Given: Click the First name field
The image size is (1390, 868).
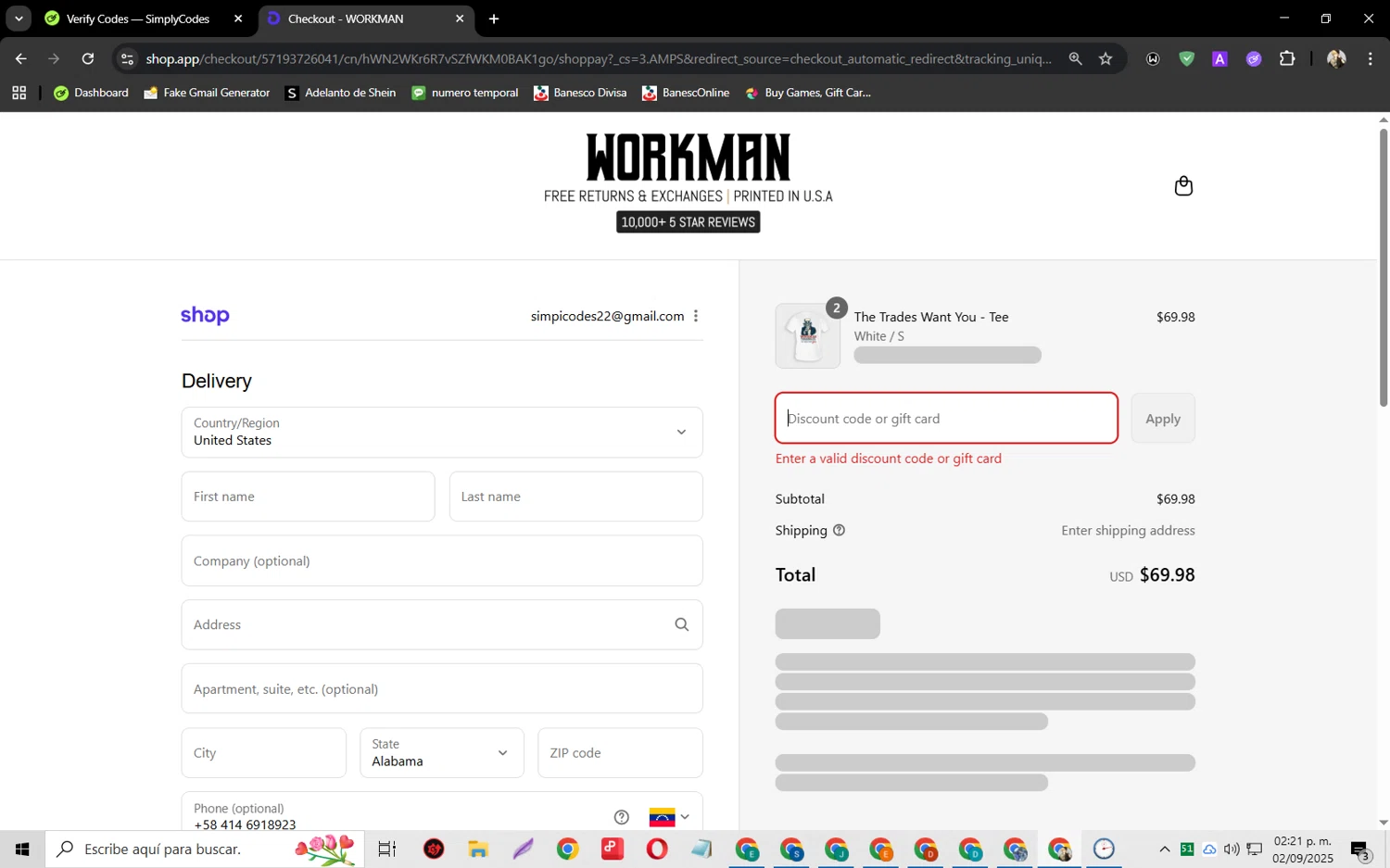Looking at the screenshot, I should click(x=308, y=497).
